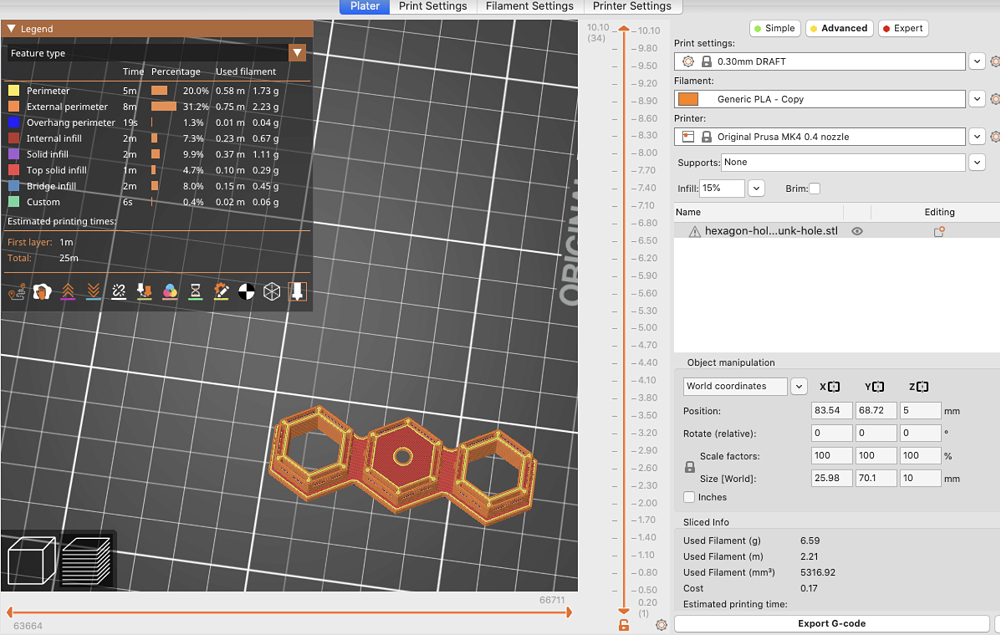This screenshot has height=635, width=1000.
Task: Switch to the Print Settings tab
Action: coord(433,6)
